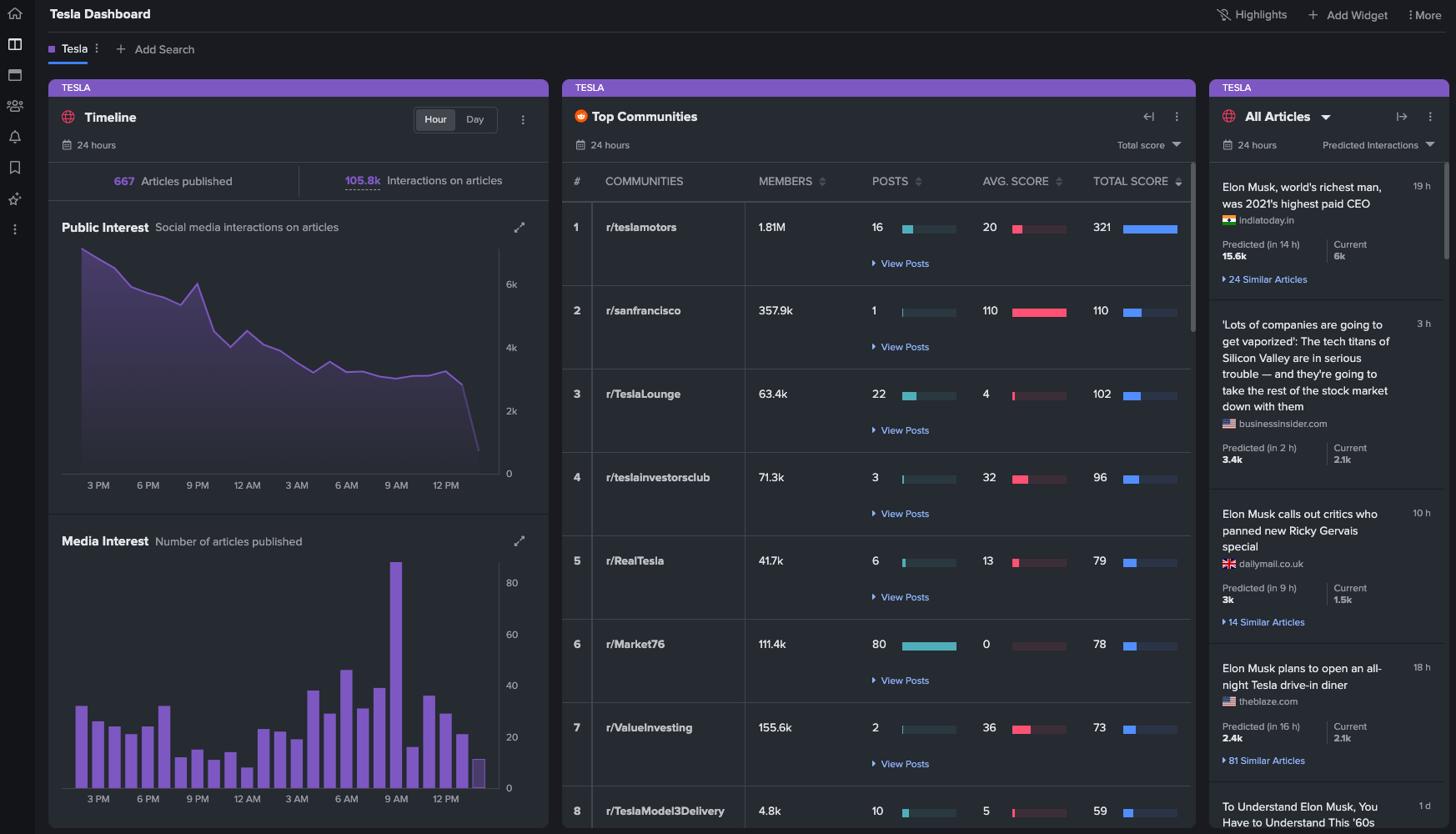Open the Total score sort dropdown
Image resolution: width=1456 pixels, height=834 pixels.
(1149, 145)
